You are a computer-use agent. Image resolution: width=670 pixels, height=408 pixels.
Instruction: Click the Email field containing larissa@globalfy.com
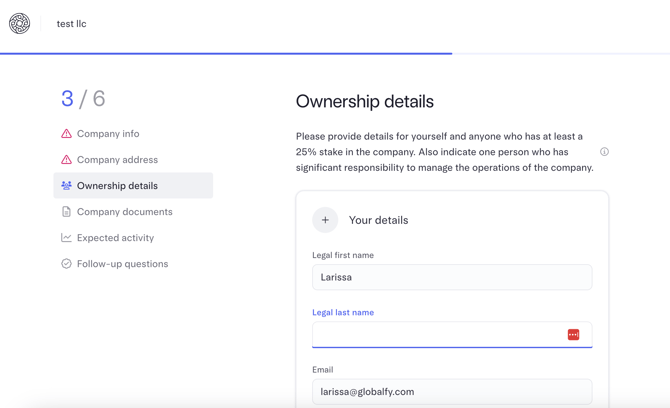point(451,392)
